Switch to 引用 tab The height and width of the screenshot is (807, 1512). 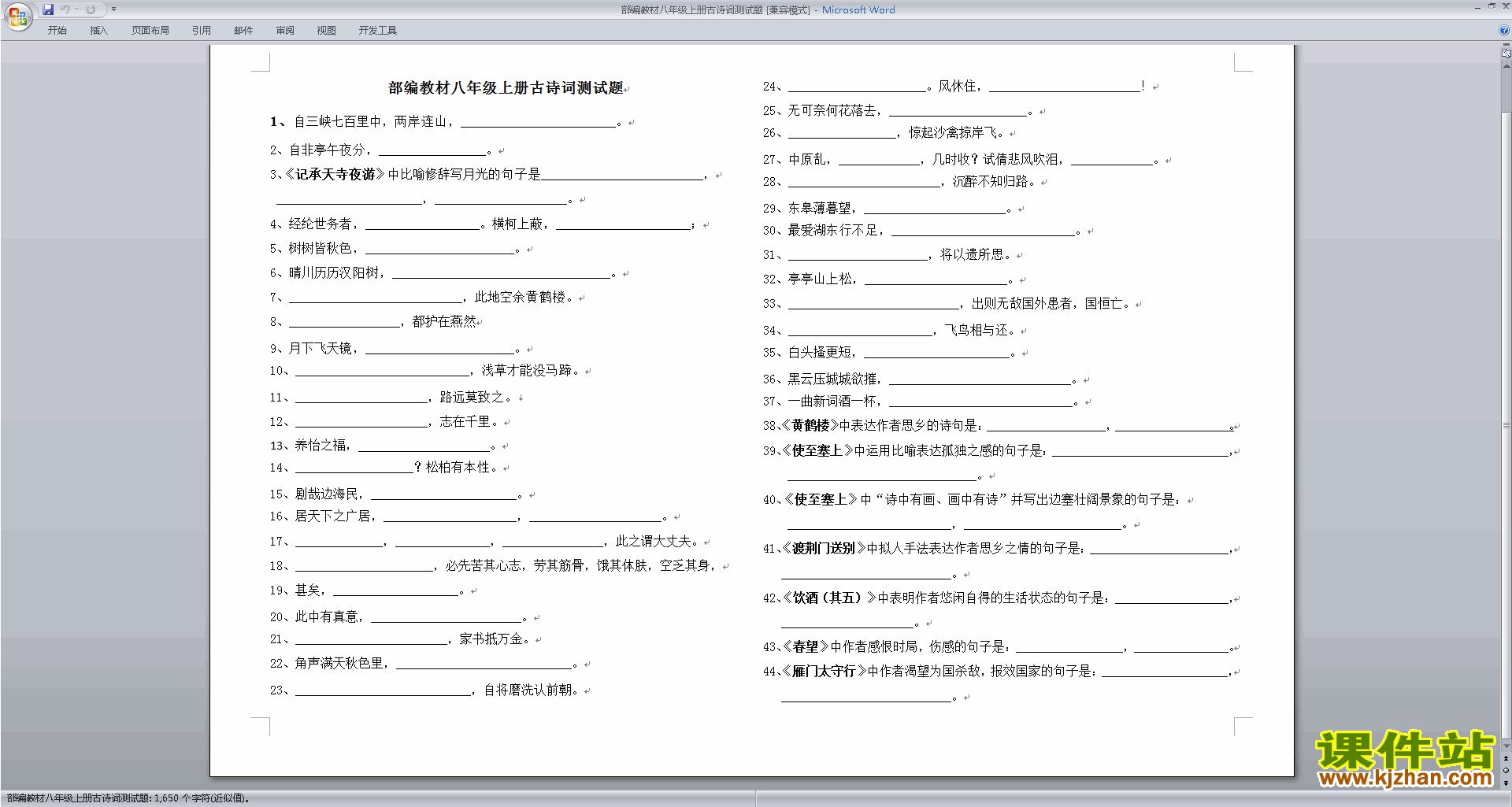pos(202,30)
